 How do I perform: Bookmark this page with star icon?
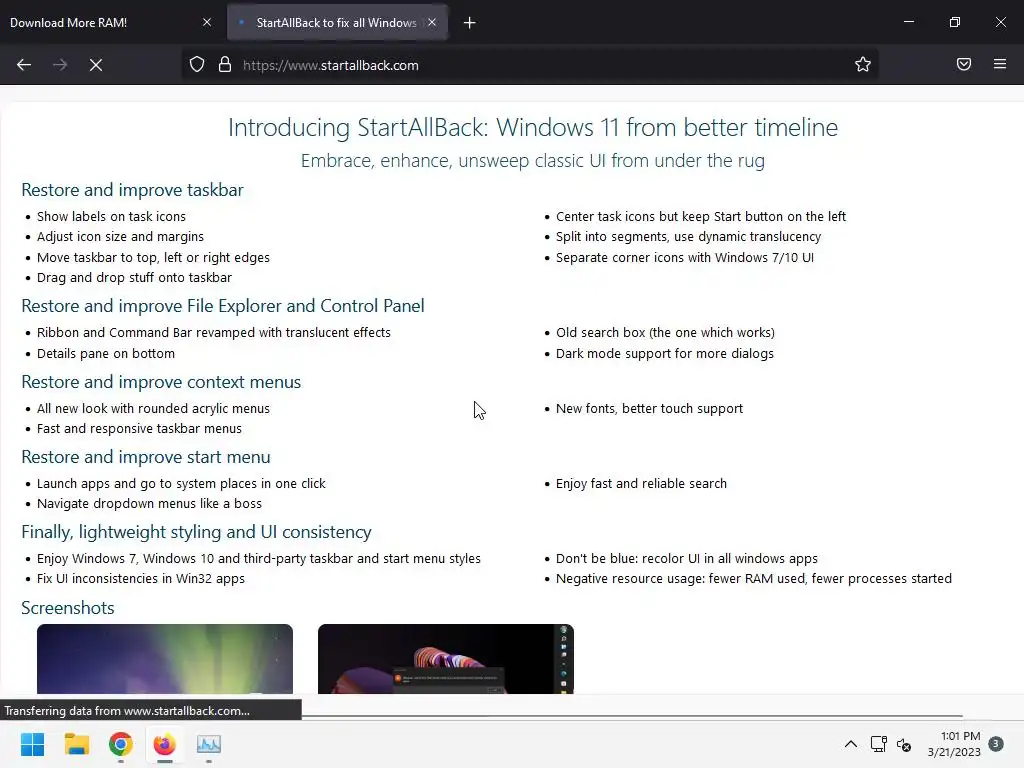863,64
